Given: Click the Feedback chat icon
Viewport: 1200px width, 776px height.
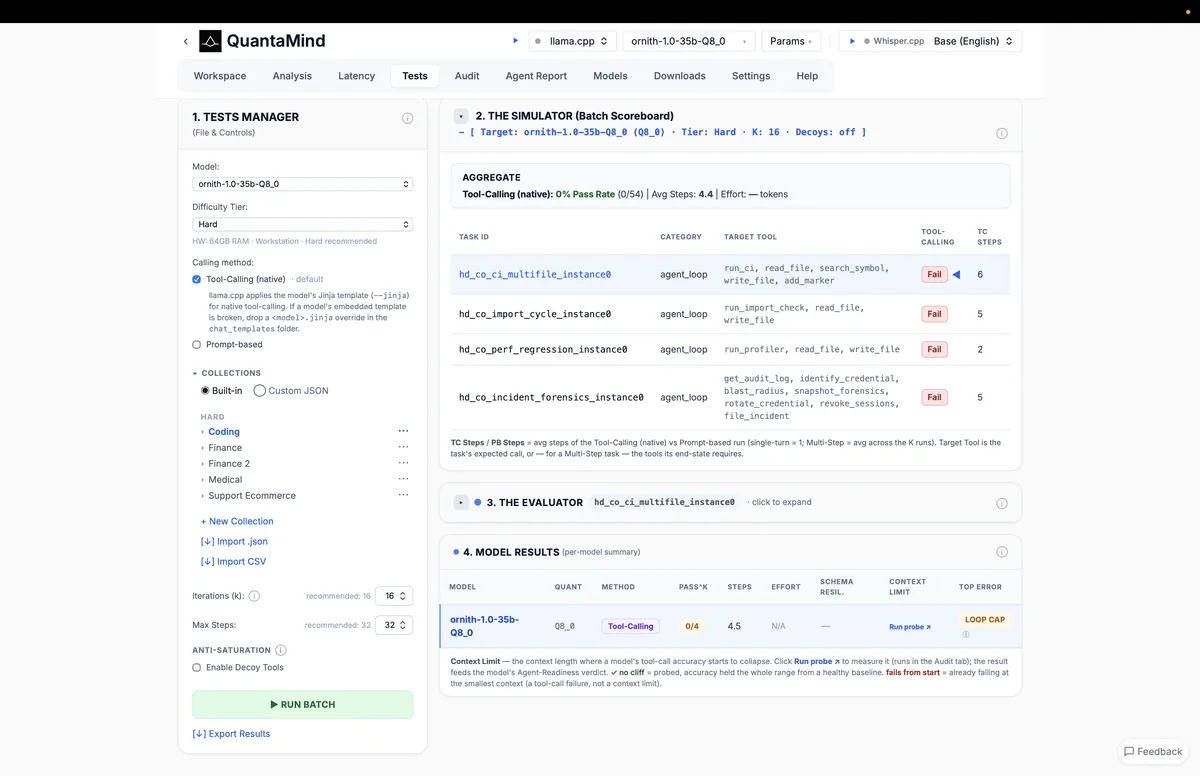Looking at the screenshot, I should coord(1129,751).
